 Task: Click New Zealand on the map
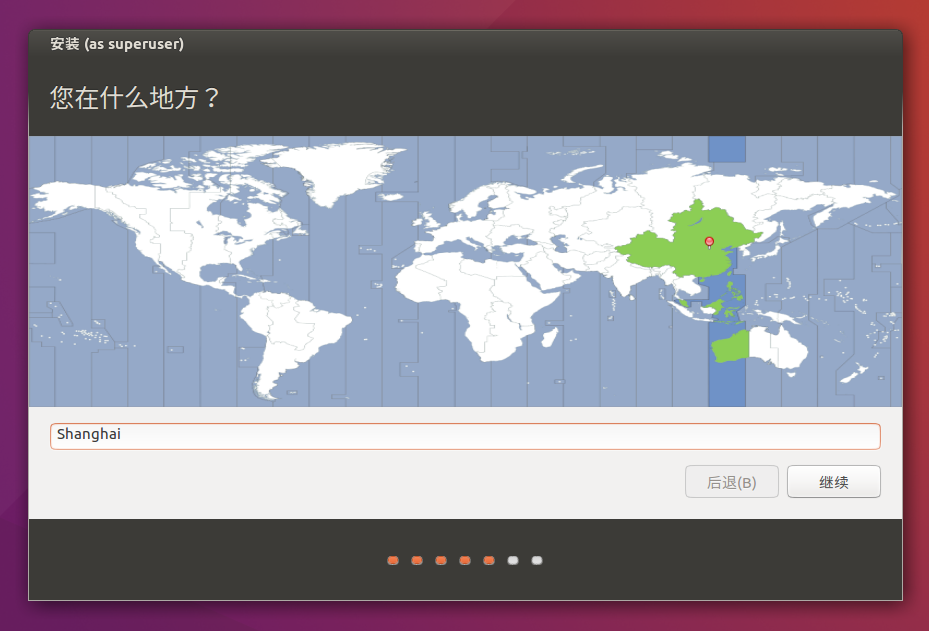[x=854, y=374]
